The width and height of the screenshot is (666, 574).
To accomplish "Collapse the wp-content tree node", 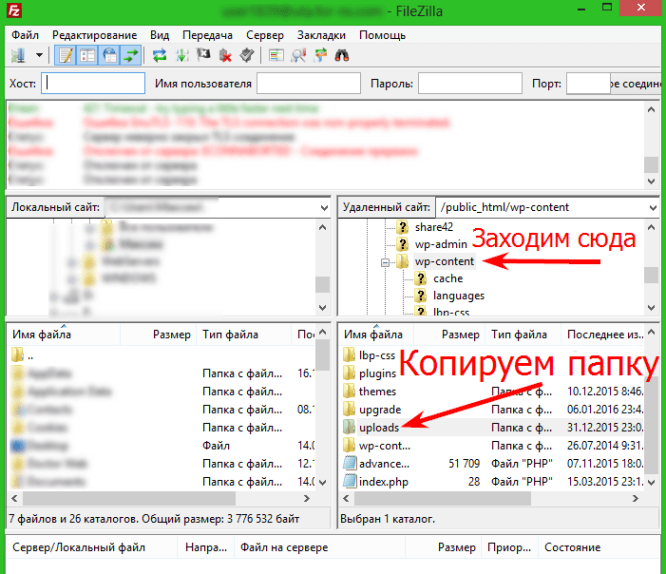I will pos(385,262).
